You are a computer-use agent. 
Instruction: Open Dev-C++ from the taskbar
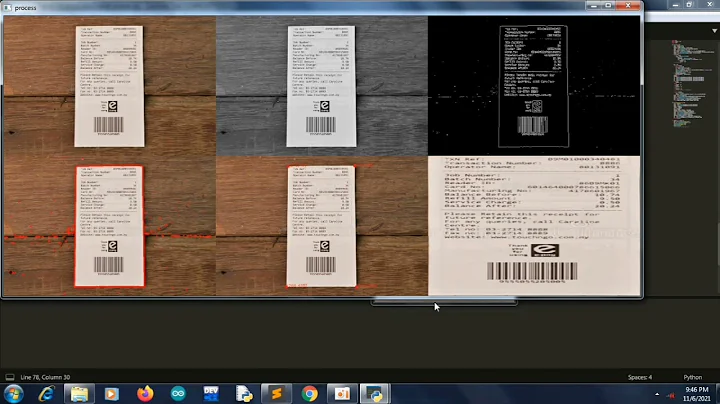click(211, 394)
